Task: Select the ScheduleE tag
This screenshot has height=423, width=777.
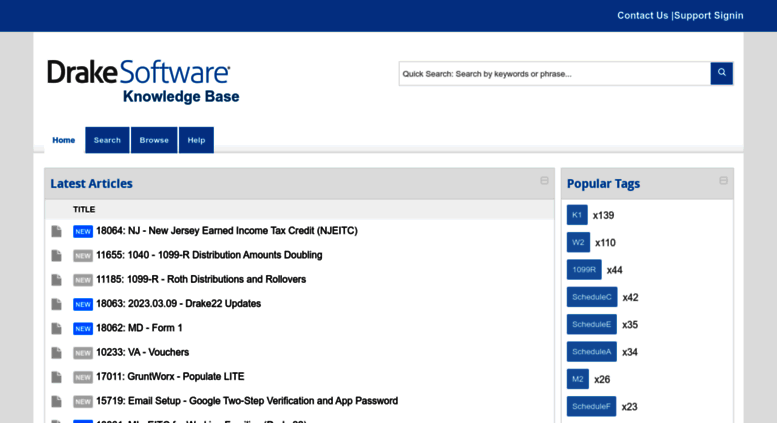Action: pos(592,324)
